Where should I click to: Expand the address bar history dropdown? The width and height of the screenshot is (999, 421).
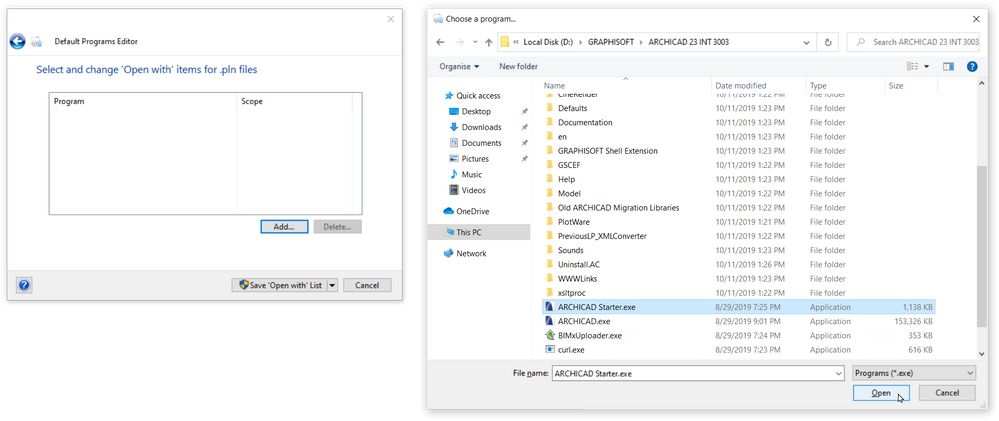[807, 43]
